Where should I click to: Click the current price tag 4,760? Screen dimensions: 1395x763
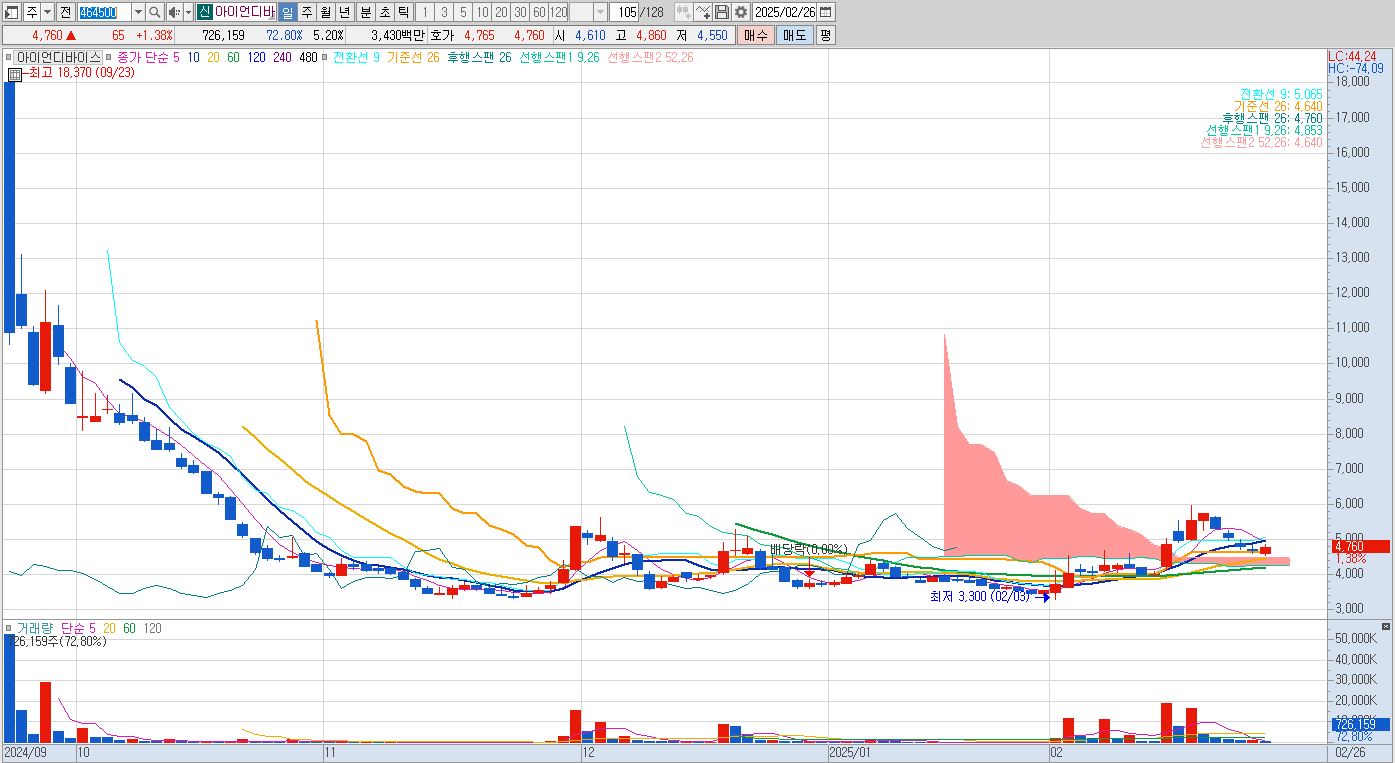coord(1359,546)
